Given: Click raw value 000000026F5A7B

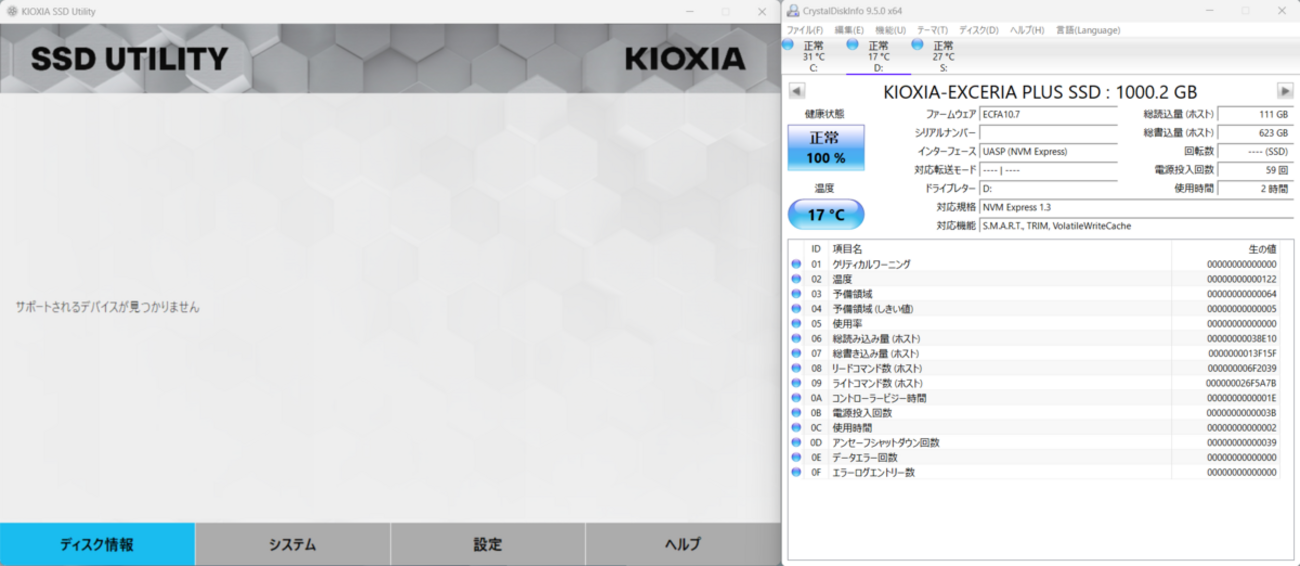Looking at the screenshot, I should coord(1241,383).
